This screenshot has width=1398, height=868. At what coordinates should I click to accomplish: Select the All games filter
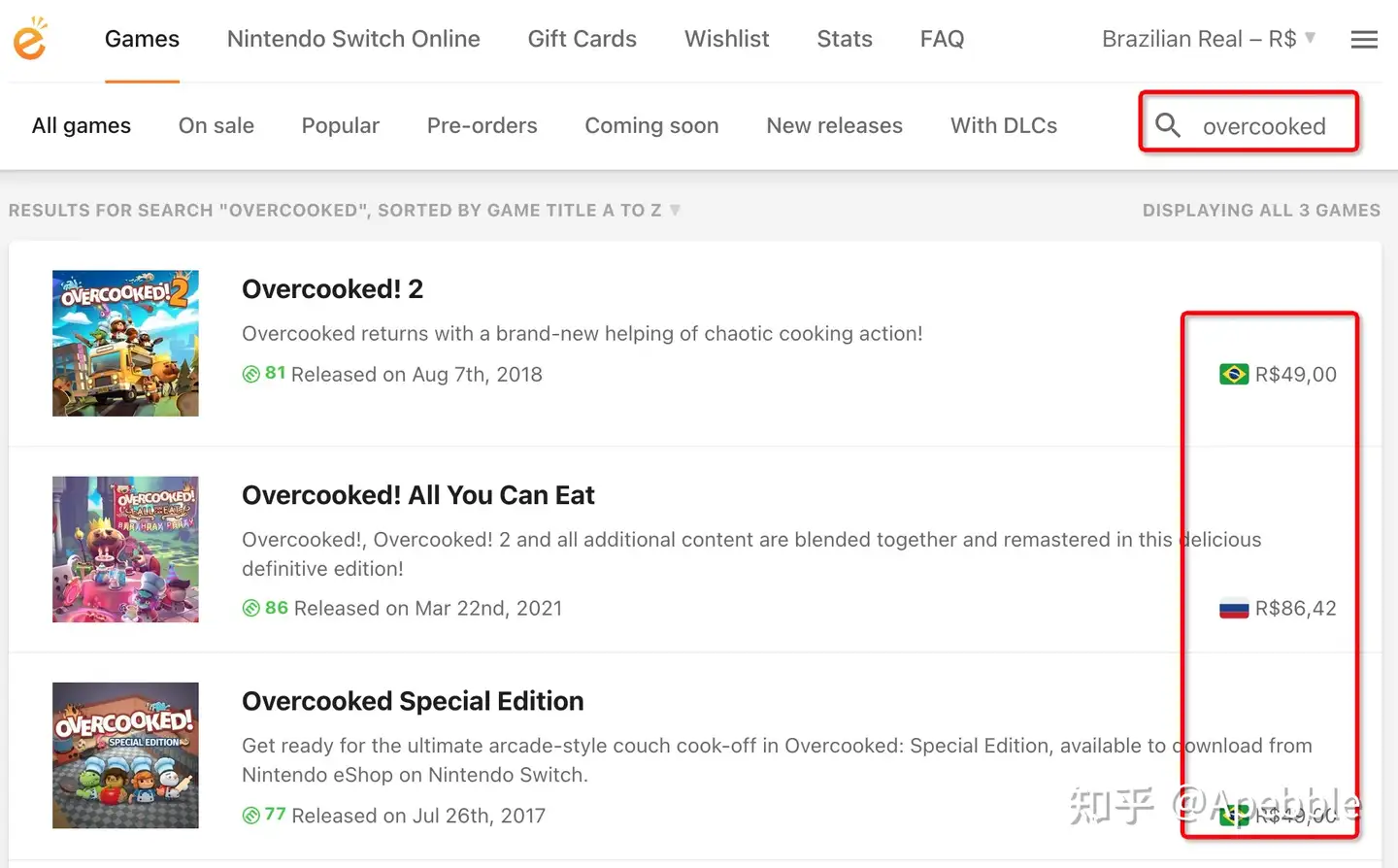point(82,125)
